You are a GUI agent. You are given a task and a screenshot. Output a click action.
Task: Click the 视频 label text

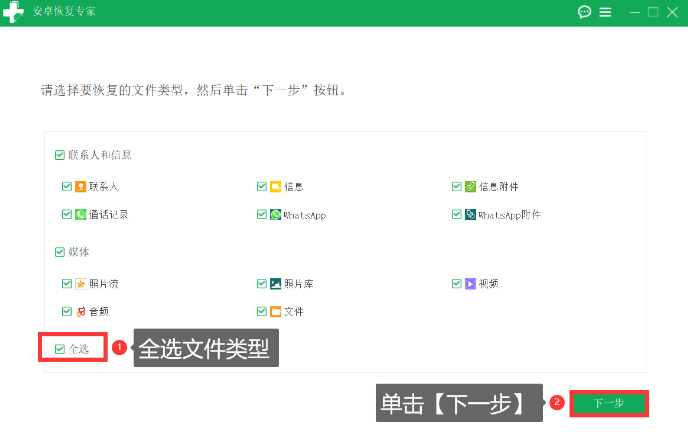coord(488,284)
